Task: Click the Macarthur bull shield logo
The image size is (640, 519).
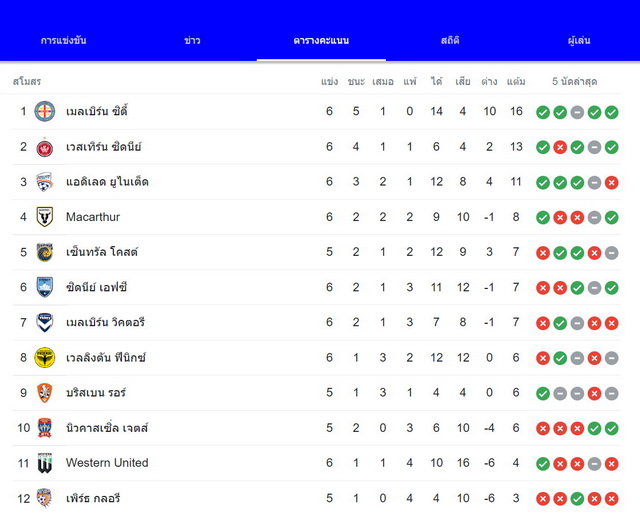Action: point(44,217)
